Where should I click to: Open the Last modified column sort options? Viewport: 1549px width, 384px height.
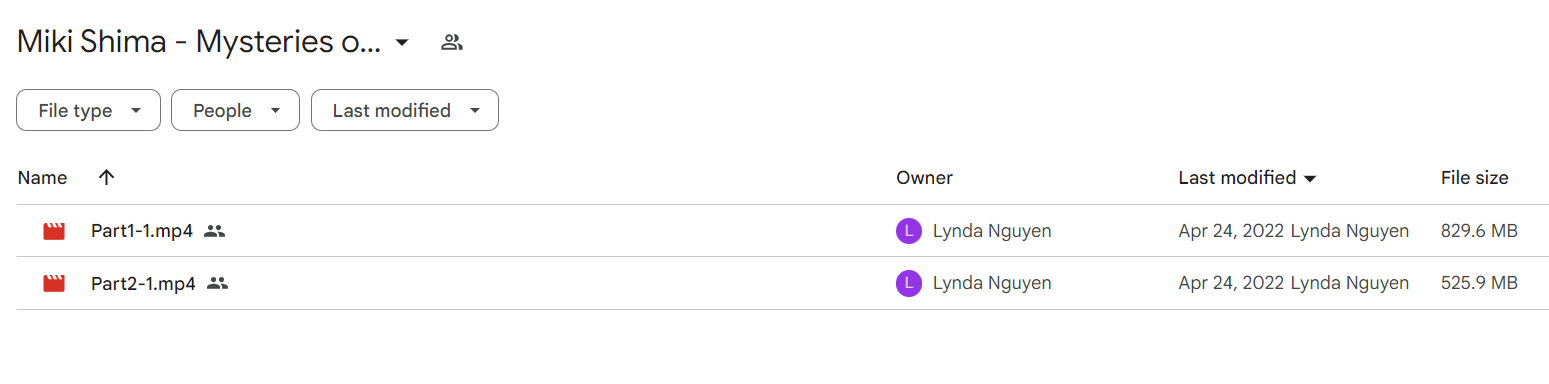coord(1247,178)
